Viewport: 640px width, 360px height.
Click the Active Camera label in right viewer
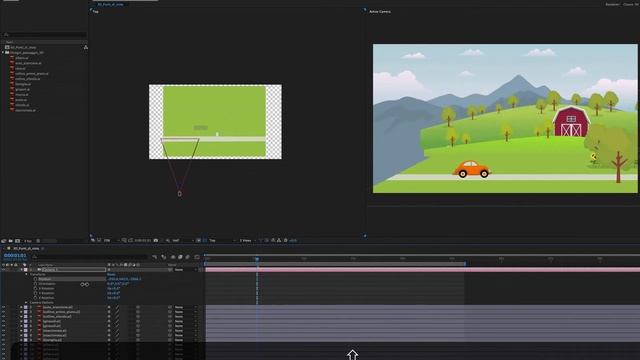[x=380, y=11]
